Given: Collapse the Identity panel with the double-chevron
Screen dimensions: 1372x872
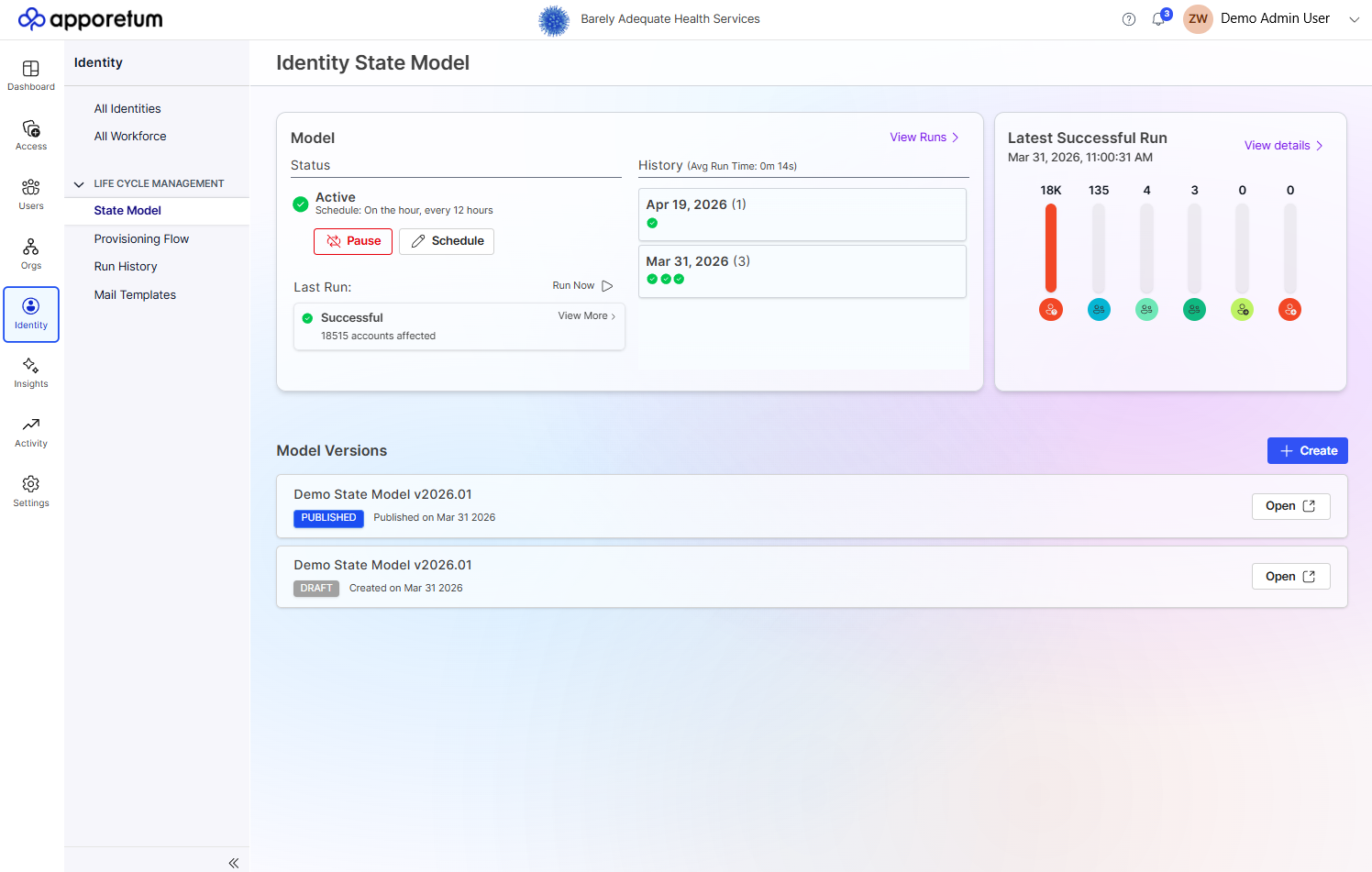Looking at the screenshot, I should pos(233,862).
